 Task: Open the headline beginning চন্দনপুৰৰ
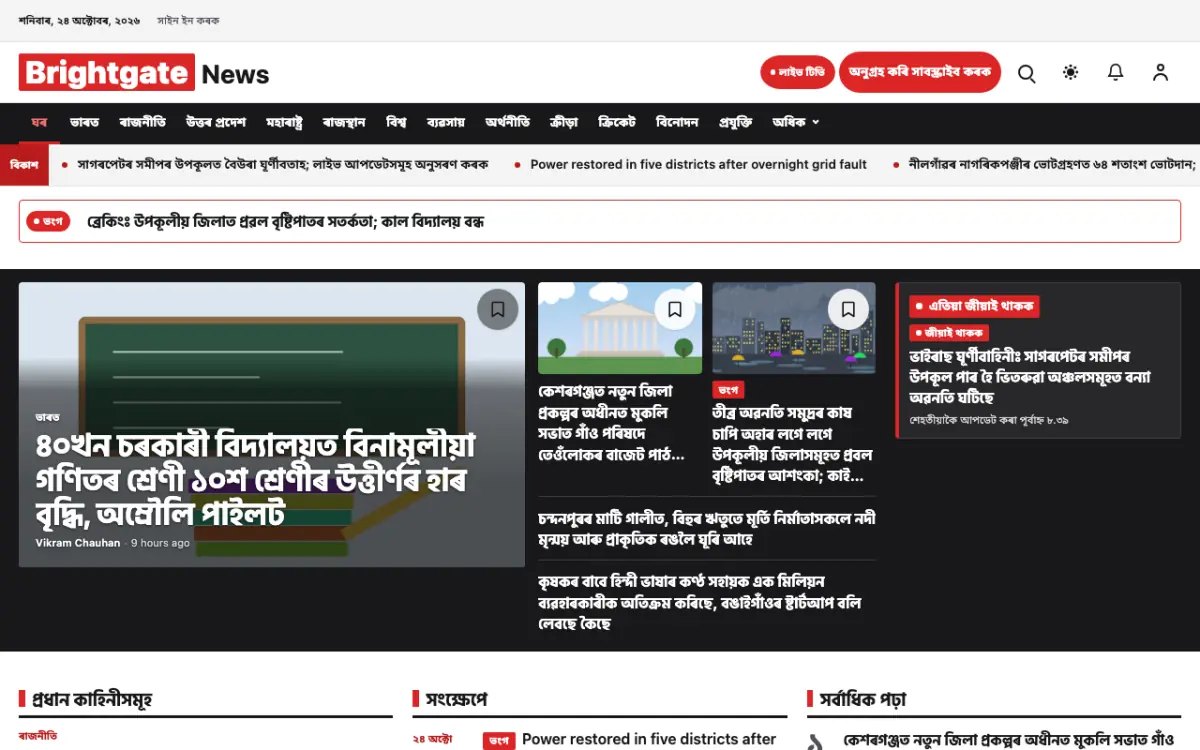(x=707, y=529)
